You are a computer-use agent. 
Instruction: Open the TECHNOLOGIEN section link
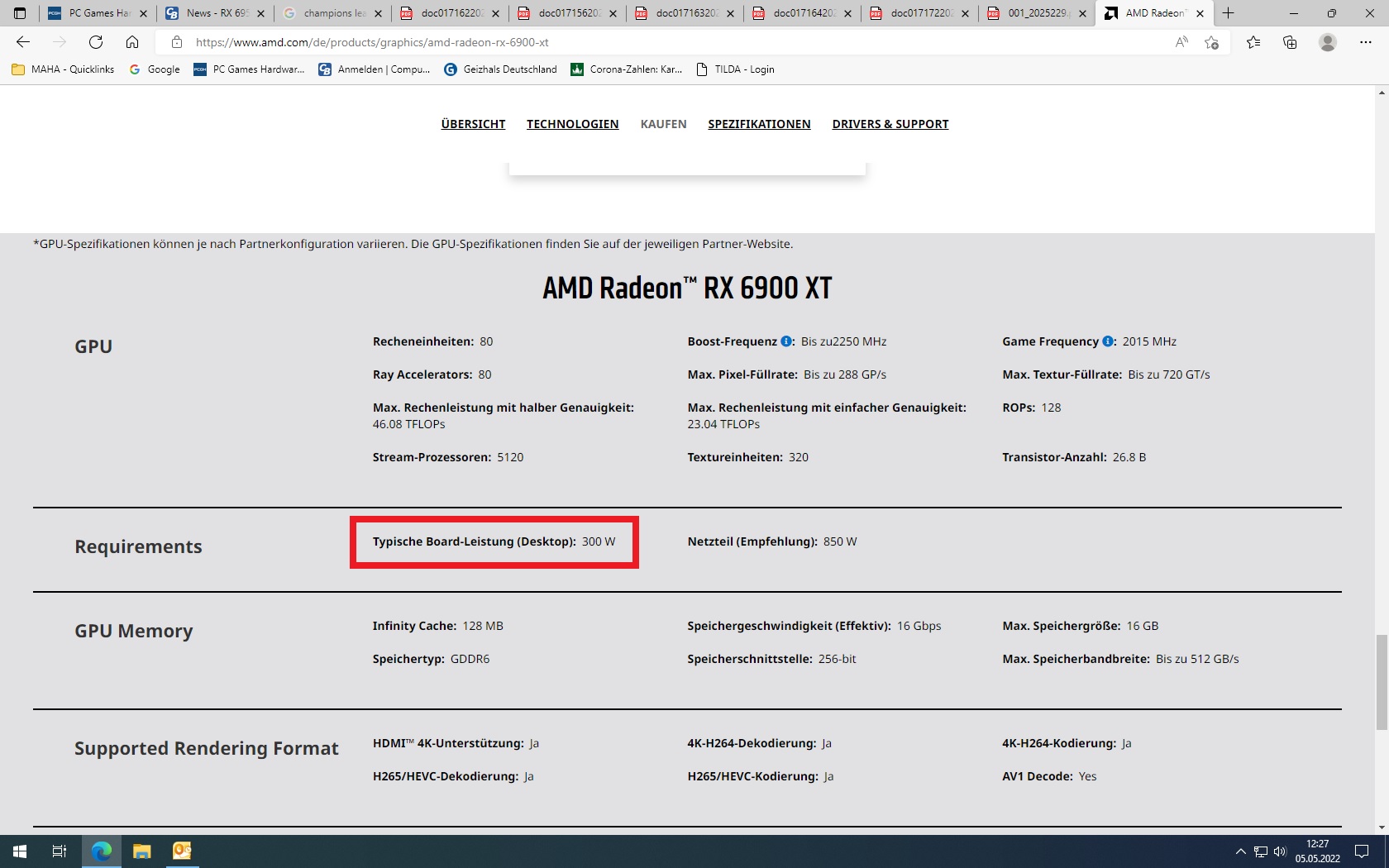tap(572, 124)
